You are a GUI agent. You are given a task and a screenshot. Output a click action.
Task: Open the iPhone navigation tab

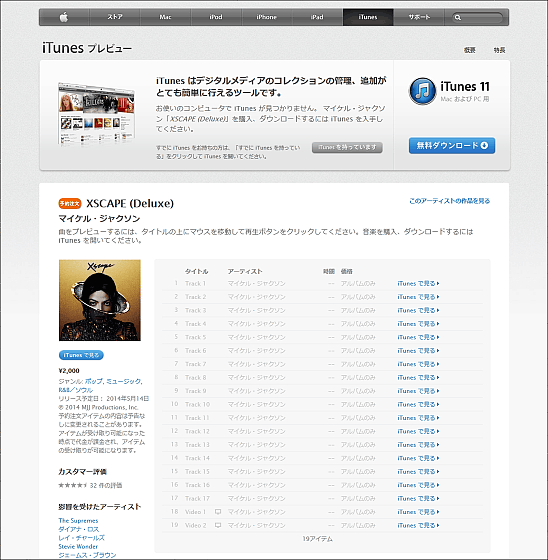266,17
